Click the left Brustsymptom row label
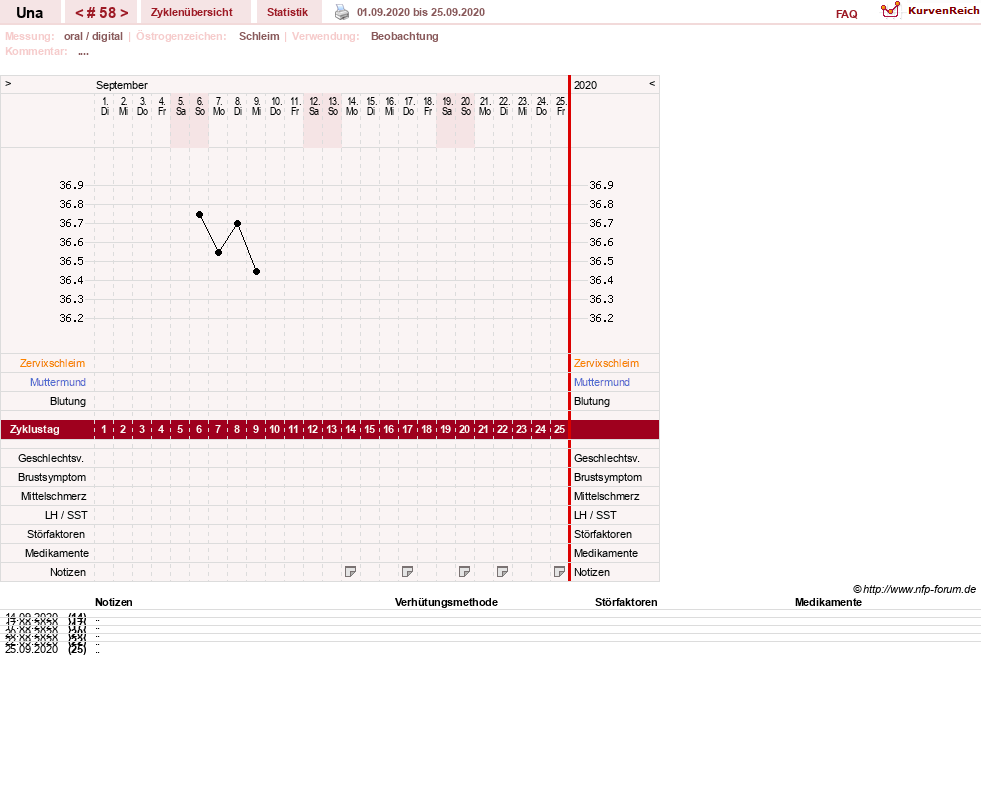The width and height of the screenshot is (981, 801). [52, 477]
